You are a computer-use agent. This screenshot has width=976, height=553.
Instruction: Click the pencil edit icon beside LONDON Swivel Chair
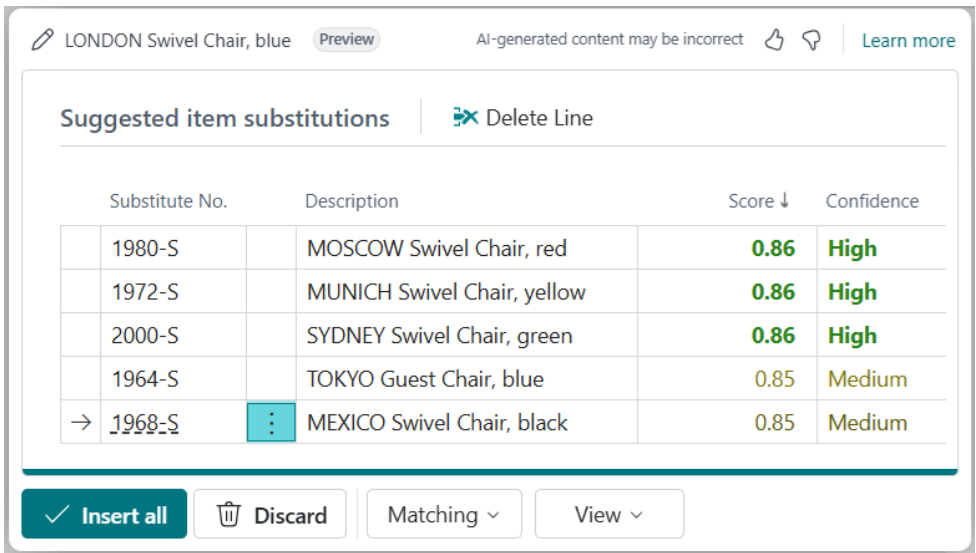42,40
